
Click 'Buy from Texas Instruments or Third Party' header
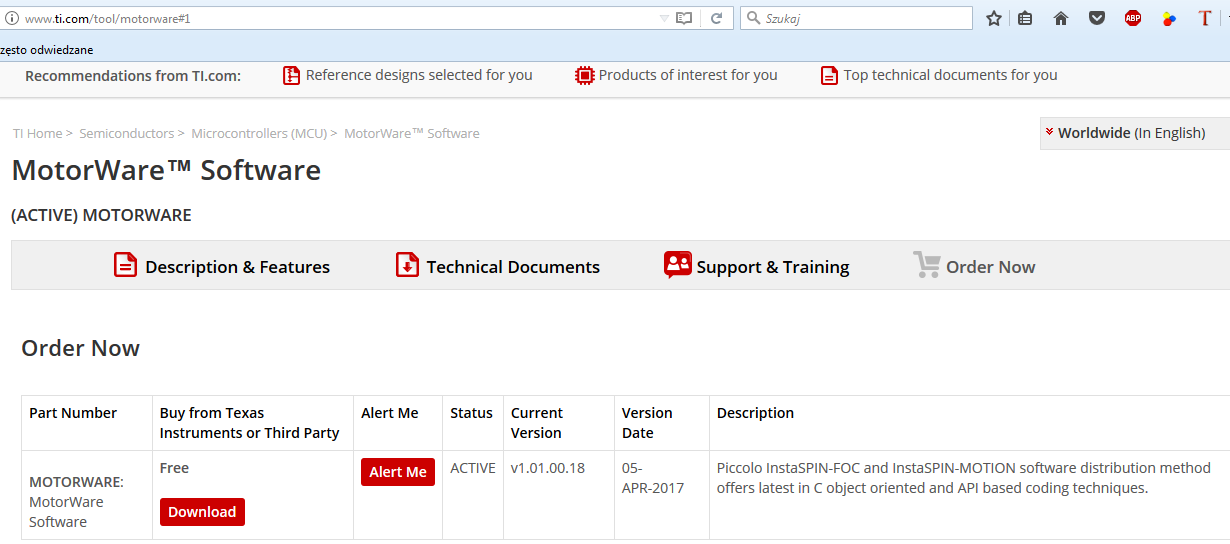250,423
